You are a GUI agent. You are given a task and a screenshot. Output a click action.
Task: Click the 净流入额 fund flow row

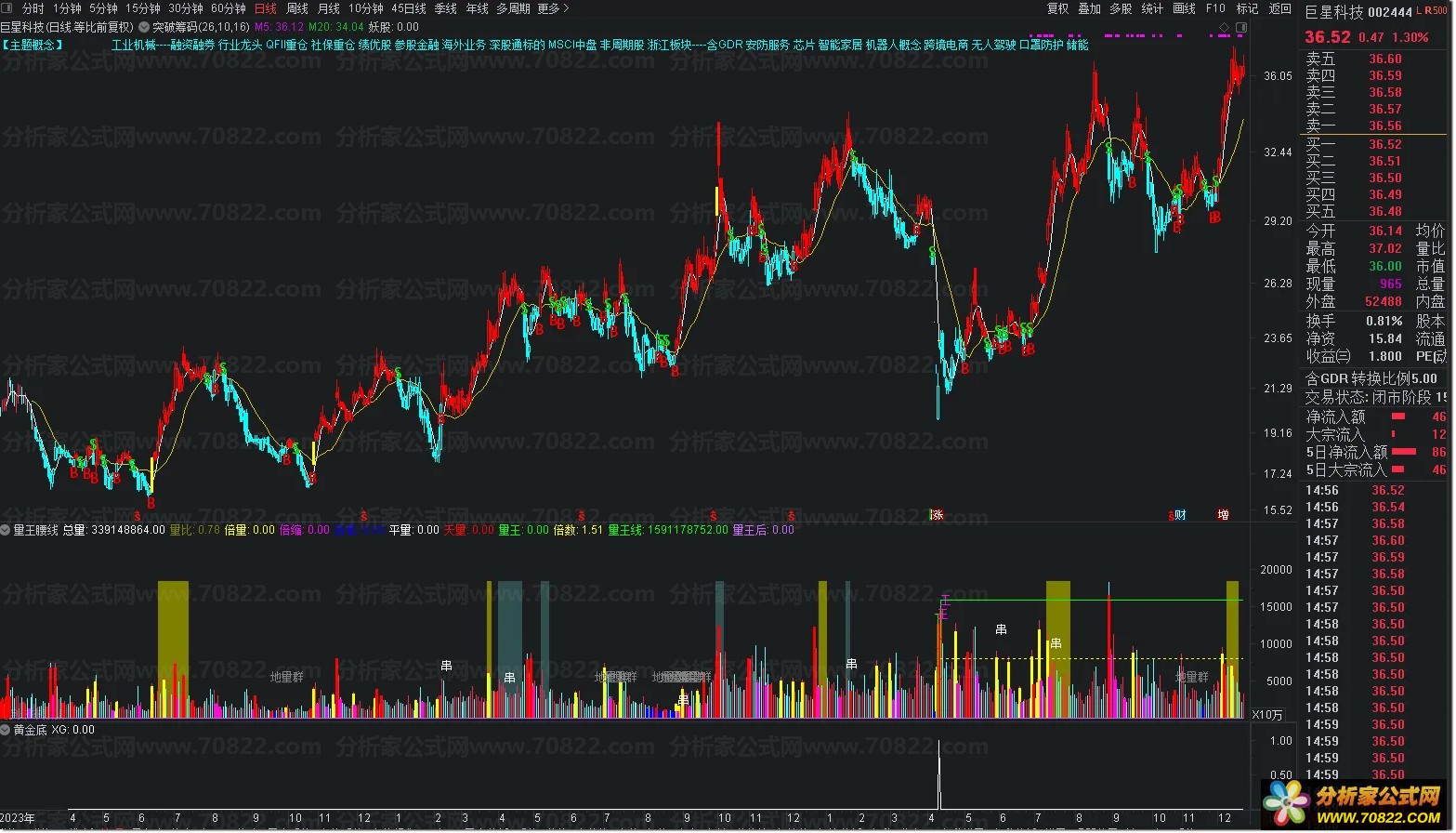coord(1376,416)
